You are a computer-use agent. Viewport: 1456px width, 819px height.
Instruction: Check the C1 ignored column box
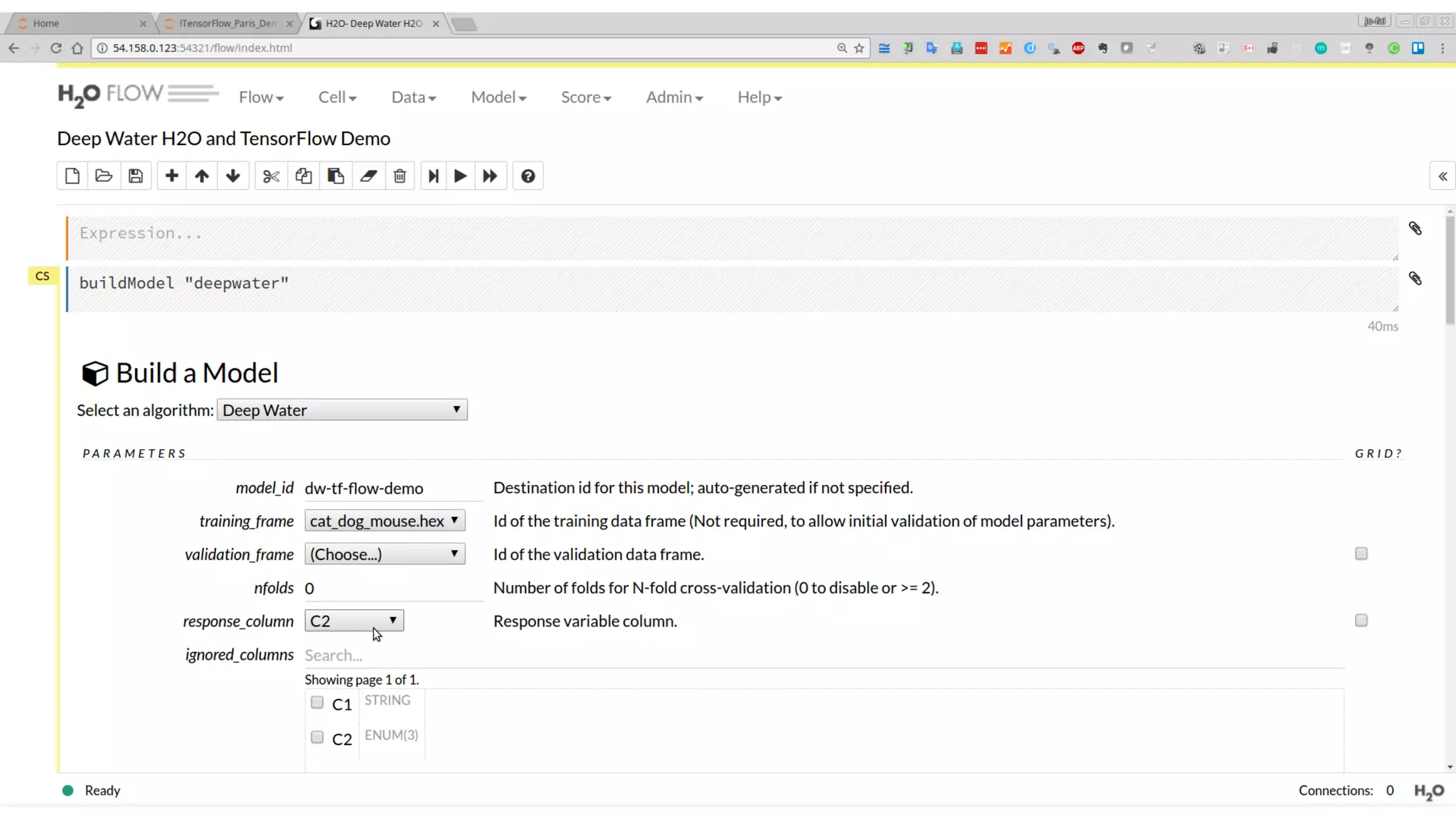point(317,702)
